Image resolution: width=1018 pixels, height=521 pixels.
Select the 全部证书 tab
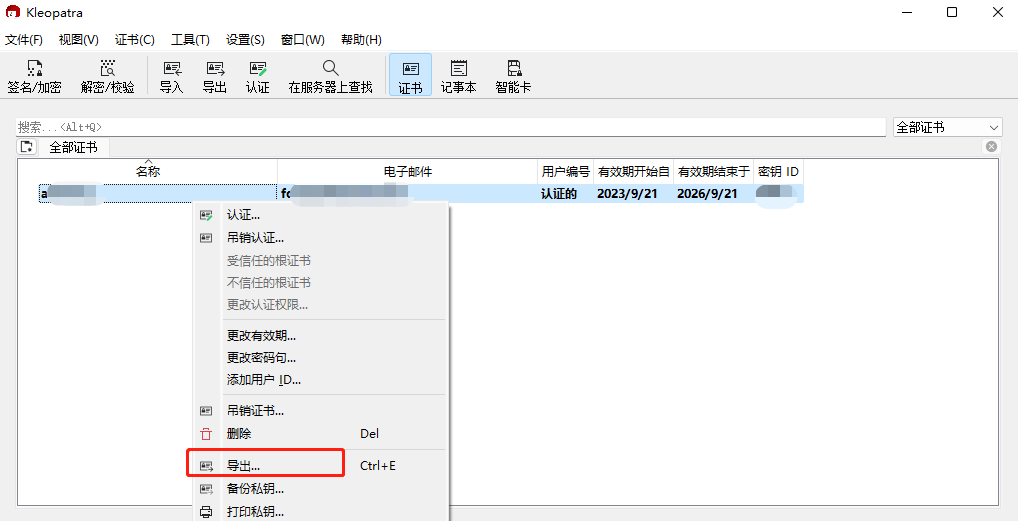click(x=73, y=147)
